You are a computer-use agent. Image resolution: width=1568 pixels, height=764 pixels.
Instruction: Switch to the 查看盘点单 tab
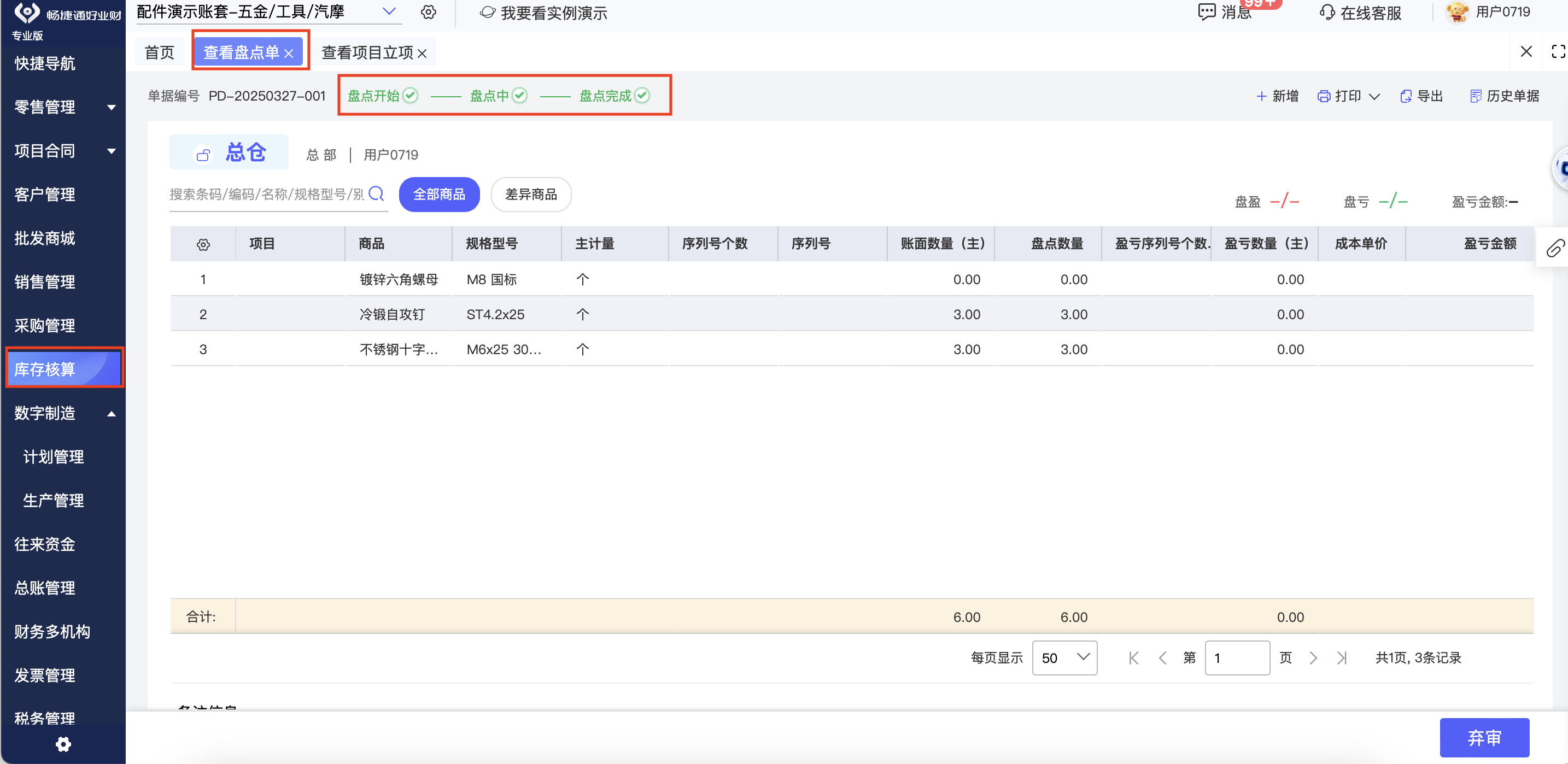(x=242, y=53)
